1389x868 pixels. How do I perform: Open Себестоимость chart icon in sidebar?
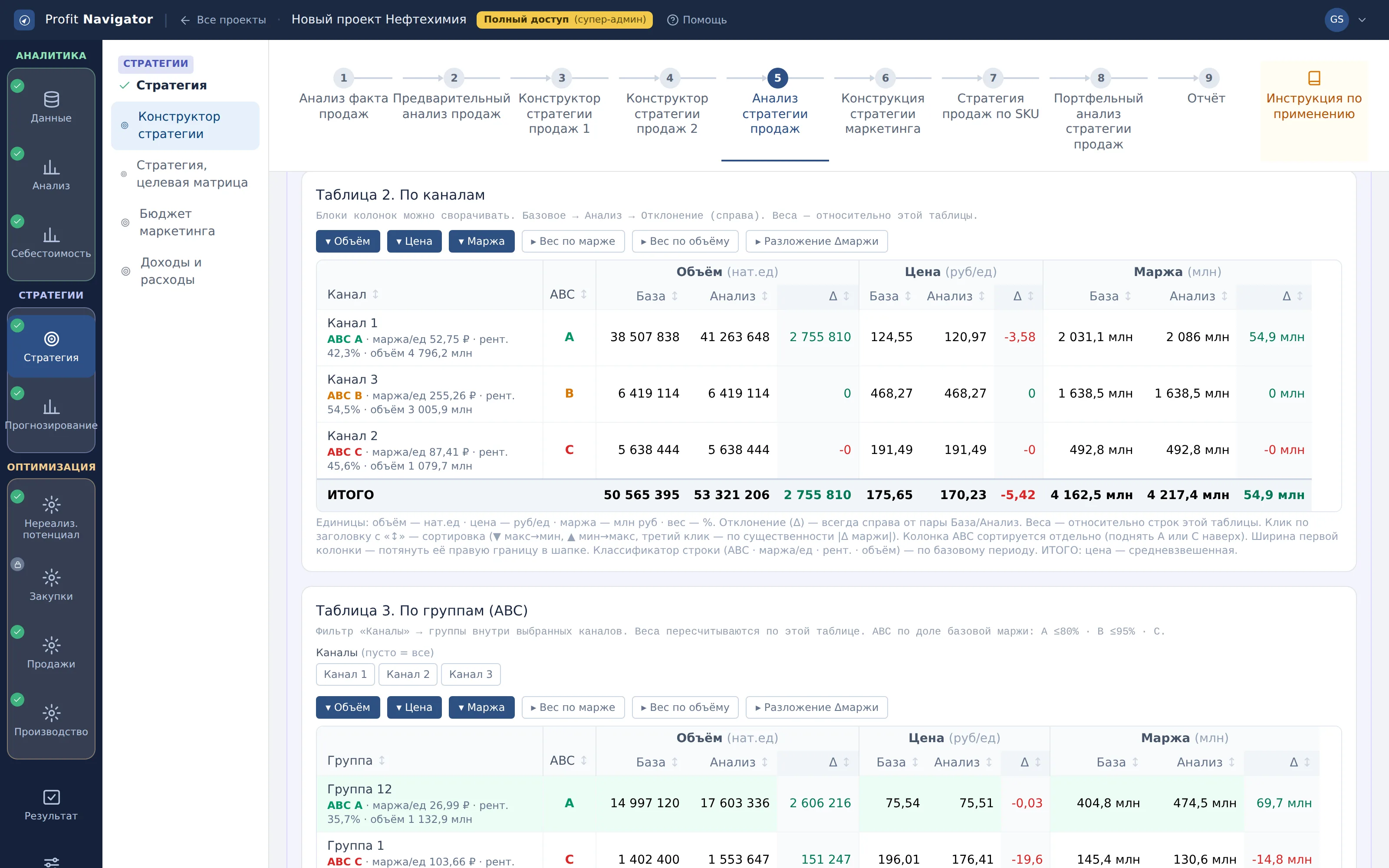click(x=51, y=235)
